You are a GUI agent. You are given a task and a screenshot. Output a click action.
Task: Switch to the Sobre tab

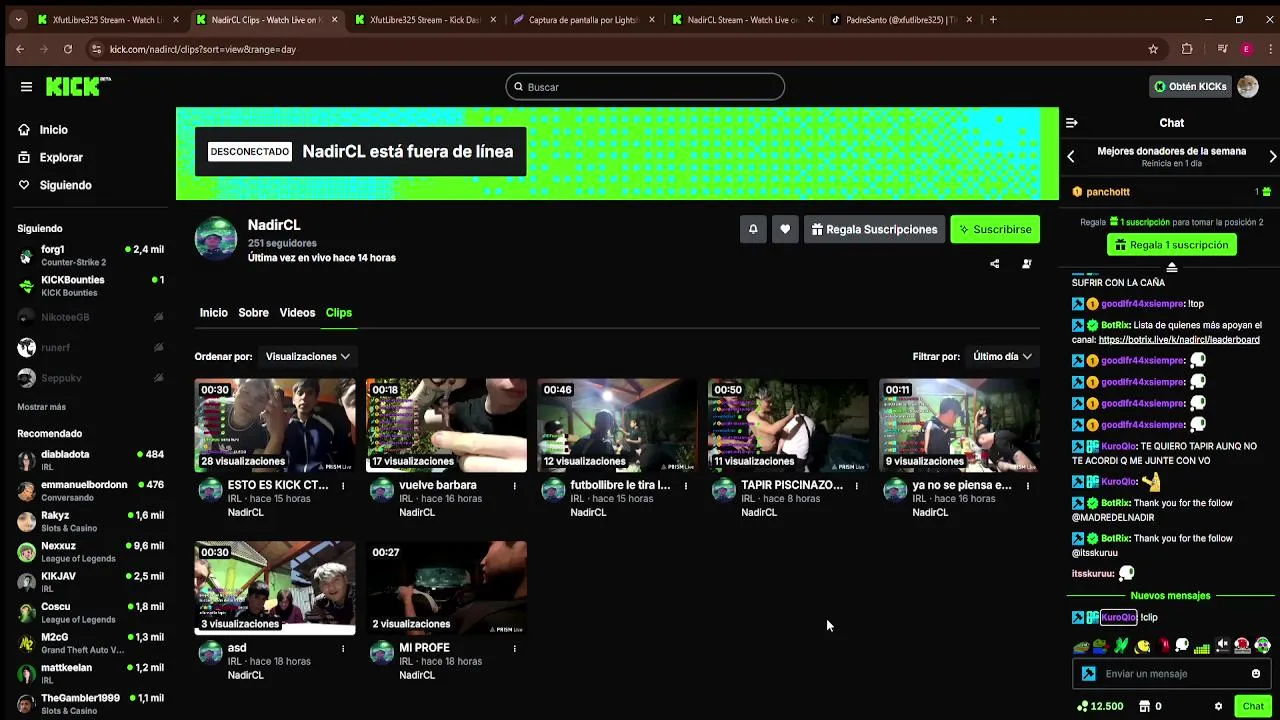point(253,313)
